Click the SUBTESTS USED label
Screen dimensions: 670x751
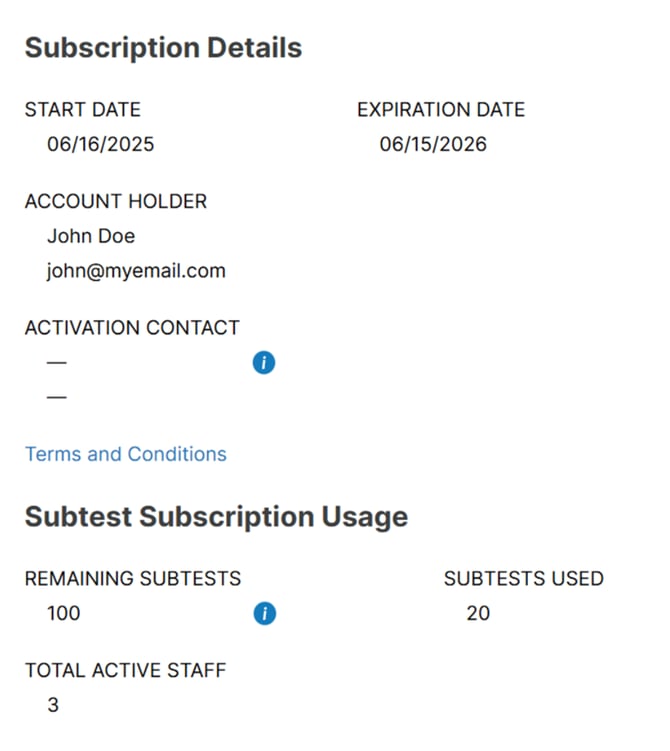click(x=524, y=578)
